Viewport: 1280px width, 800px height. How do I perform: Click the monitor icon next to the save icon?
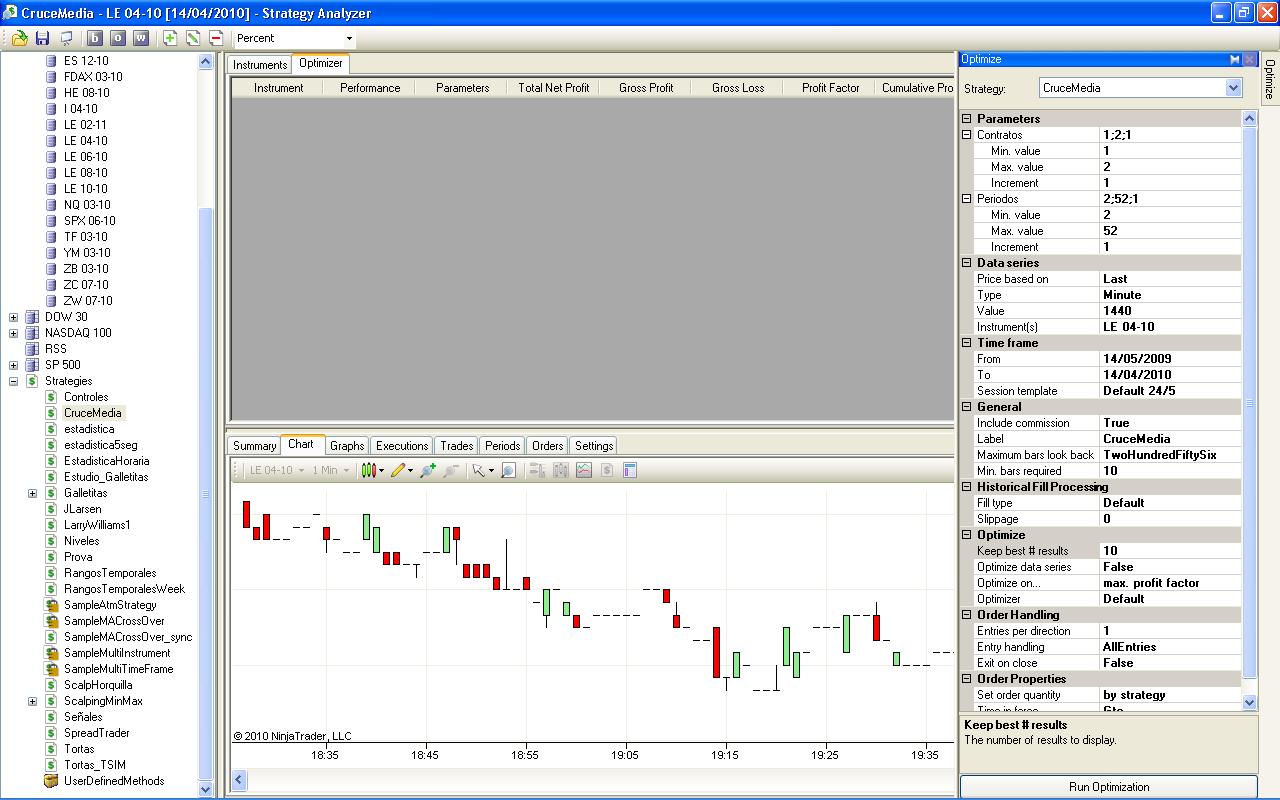coord(66,38)
